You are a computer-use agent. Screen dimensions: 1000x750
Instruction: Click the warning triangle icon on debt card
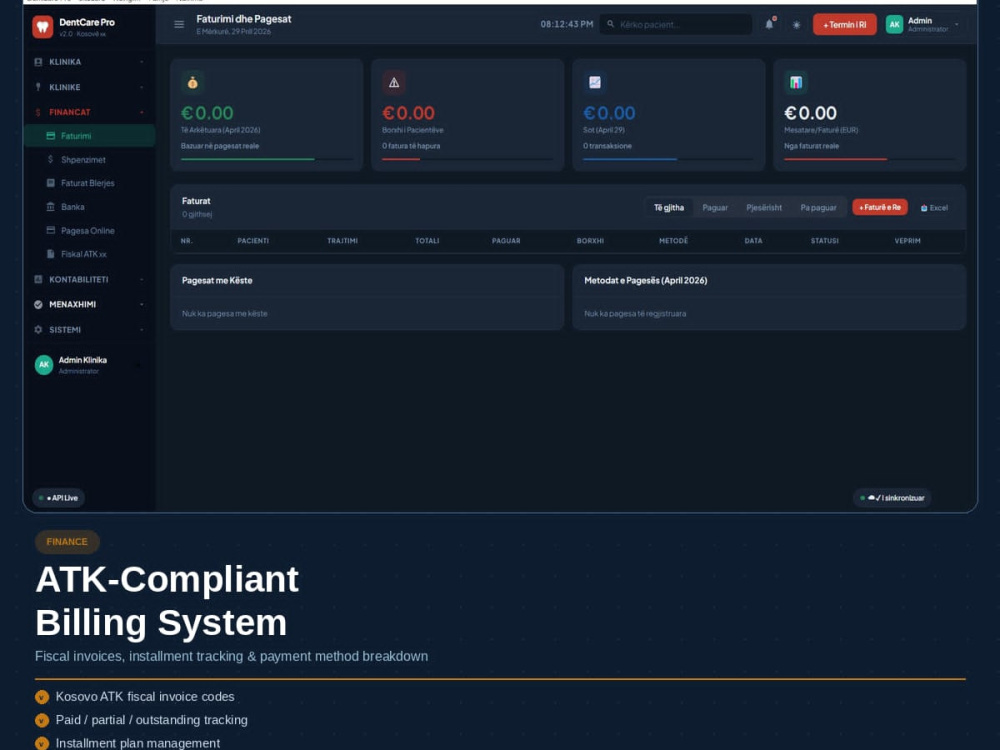393,82
